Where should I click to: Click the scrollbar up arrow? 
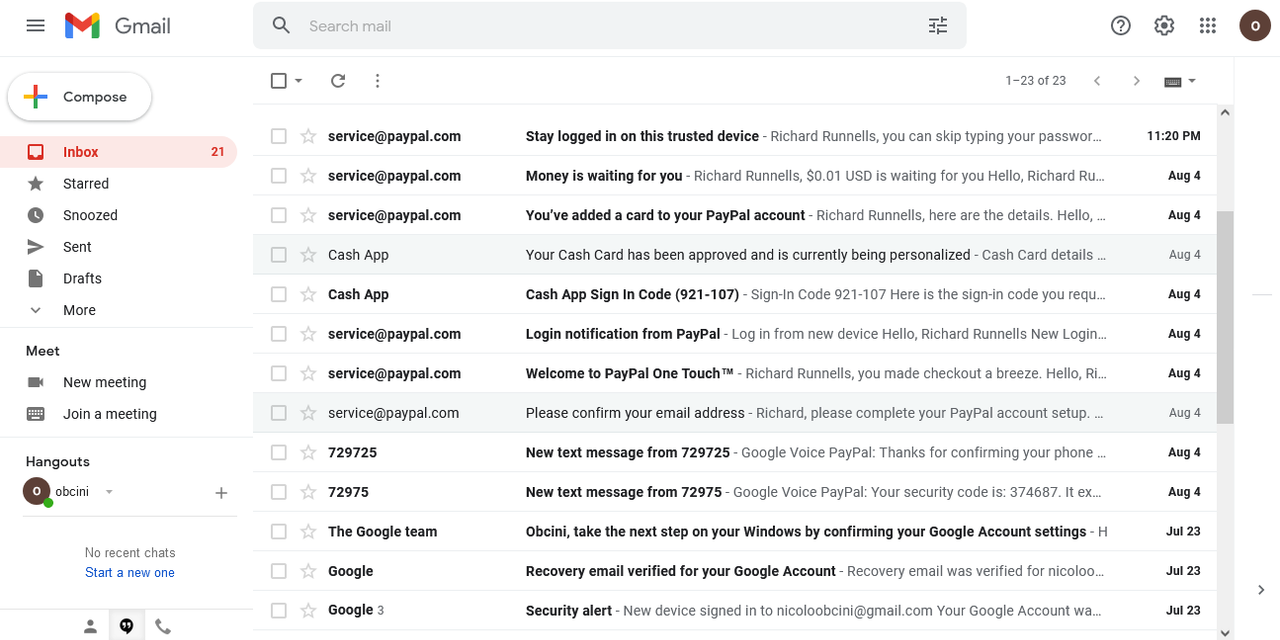tap(1226, 113)
